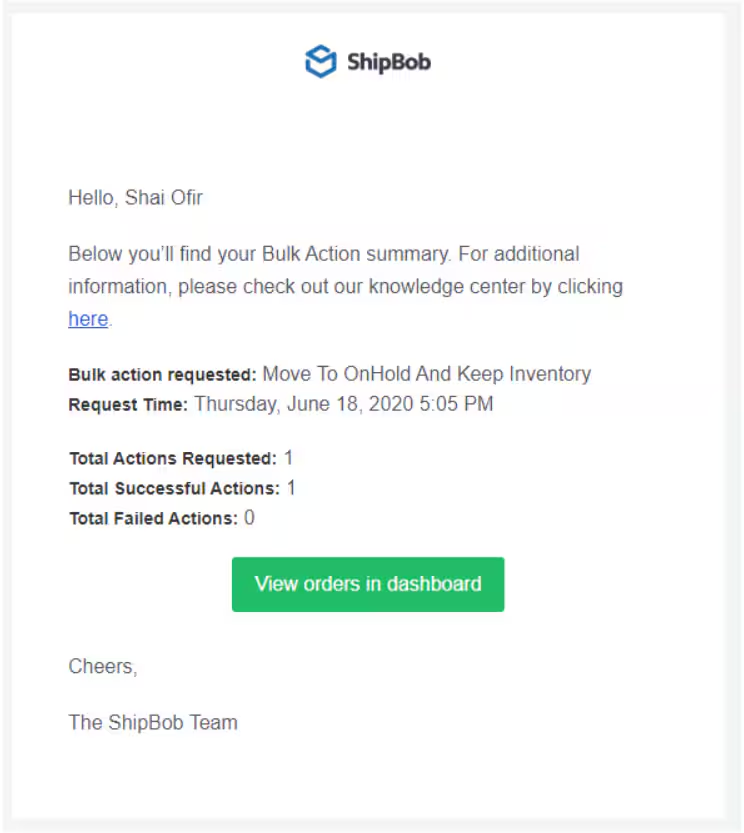The width and height of the screenshot is (744, 833).
Task: Select The ShipBob Team signature
Action: 152,722
